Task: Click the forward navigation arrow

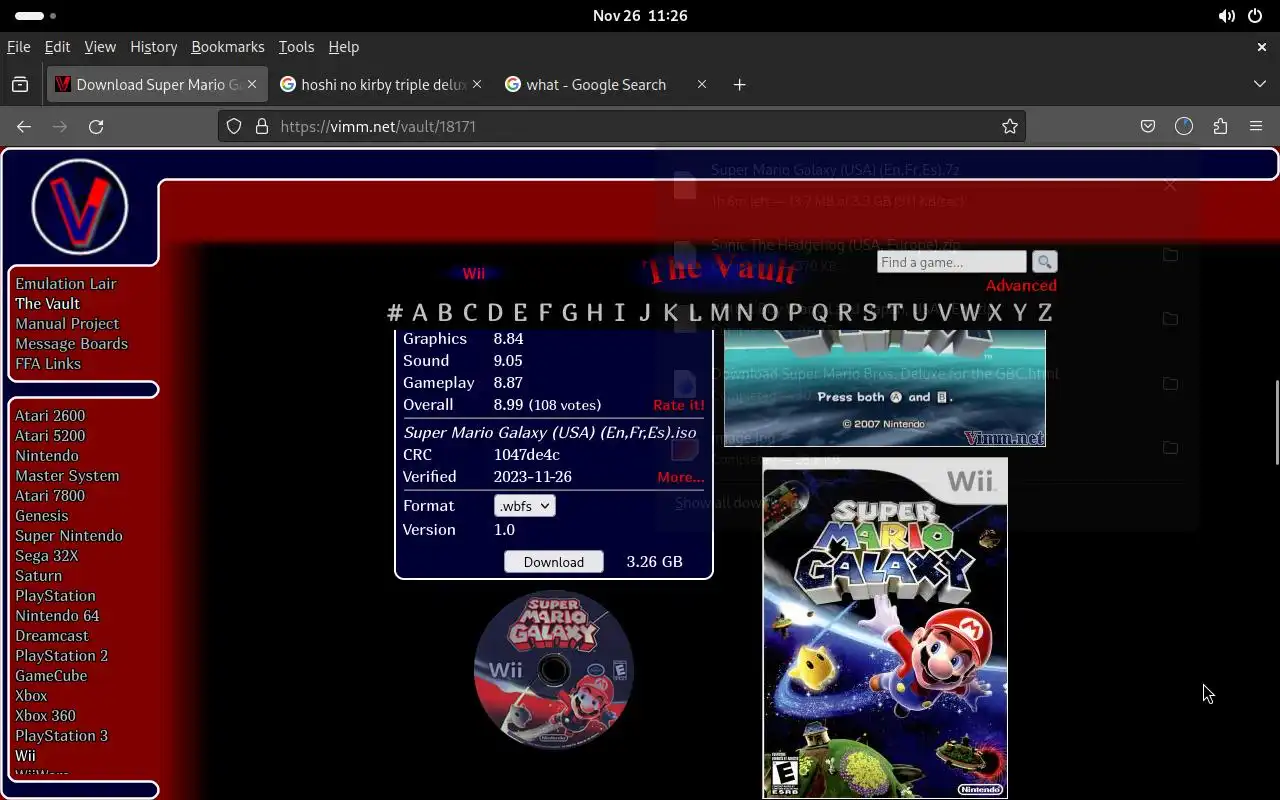Action: click(60, 126)
